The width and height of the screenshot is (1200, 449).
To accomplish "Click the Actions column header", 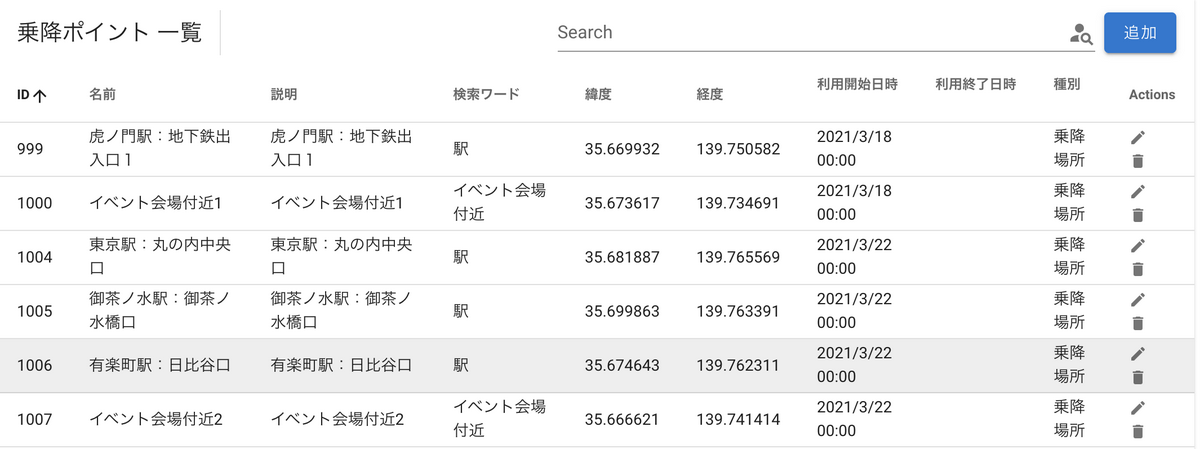I will click(x=1152, y=95).
